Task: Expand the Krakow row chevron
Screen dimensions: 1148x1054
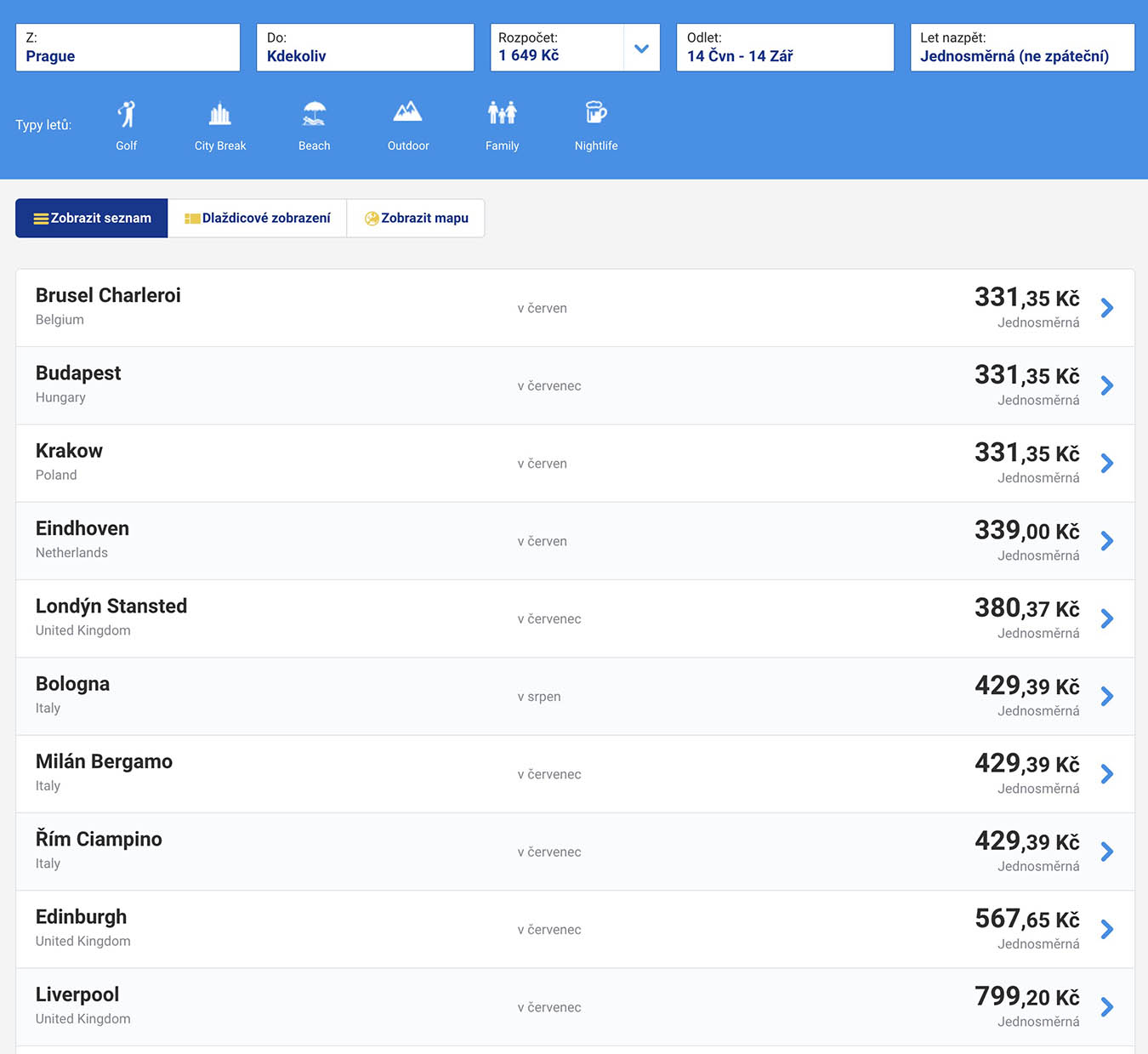Action: (x=1107, y=464)
